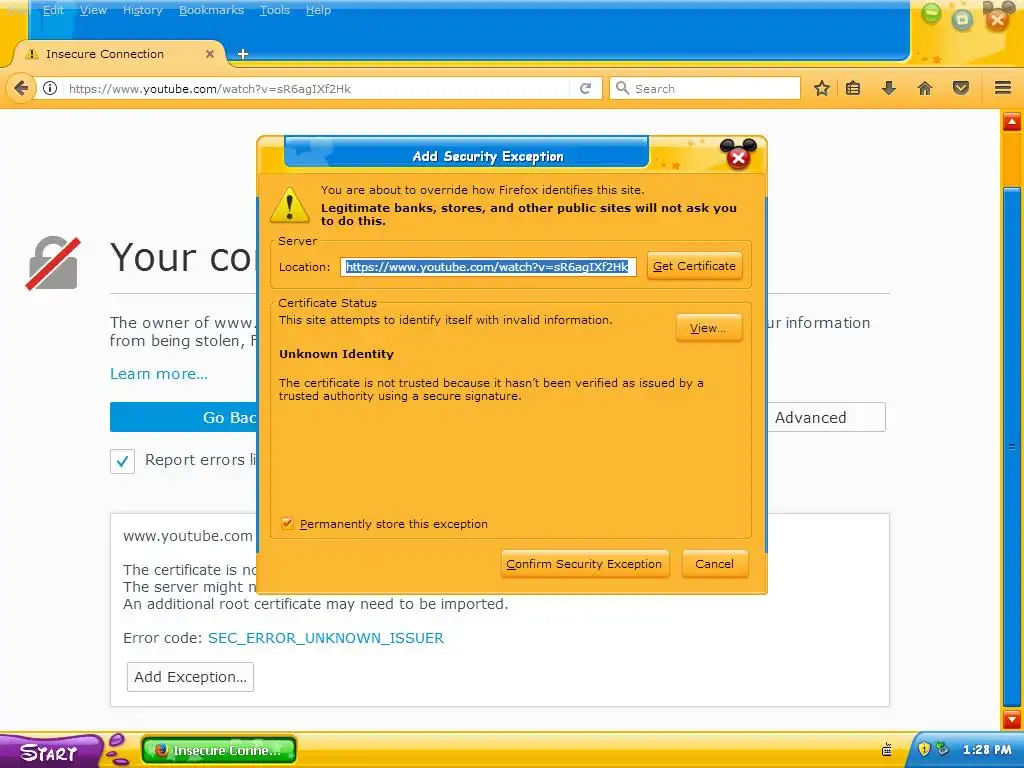Click the browser address bar
This screenshot has height=768, width=1024.
pos(318,88)
